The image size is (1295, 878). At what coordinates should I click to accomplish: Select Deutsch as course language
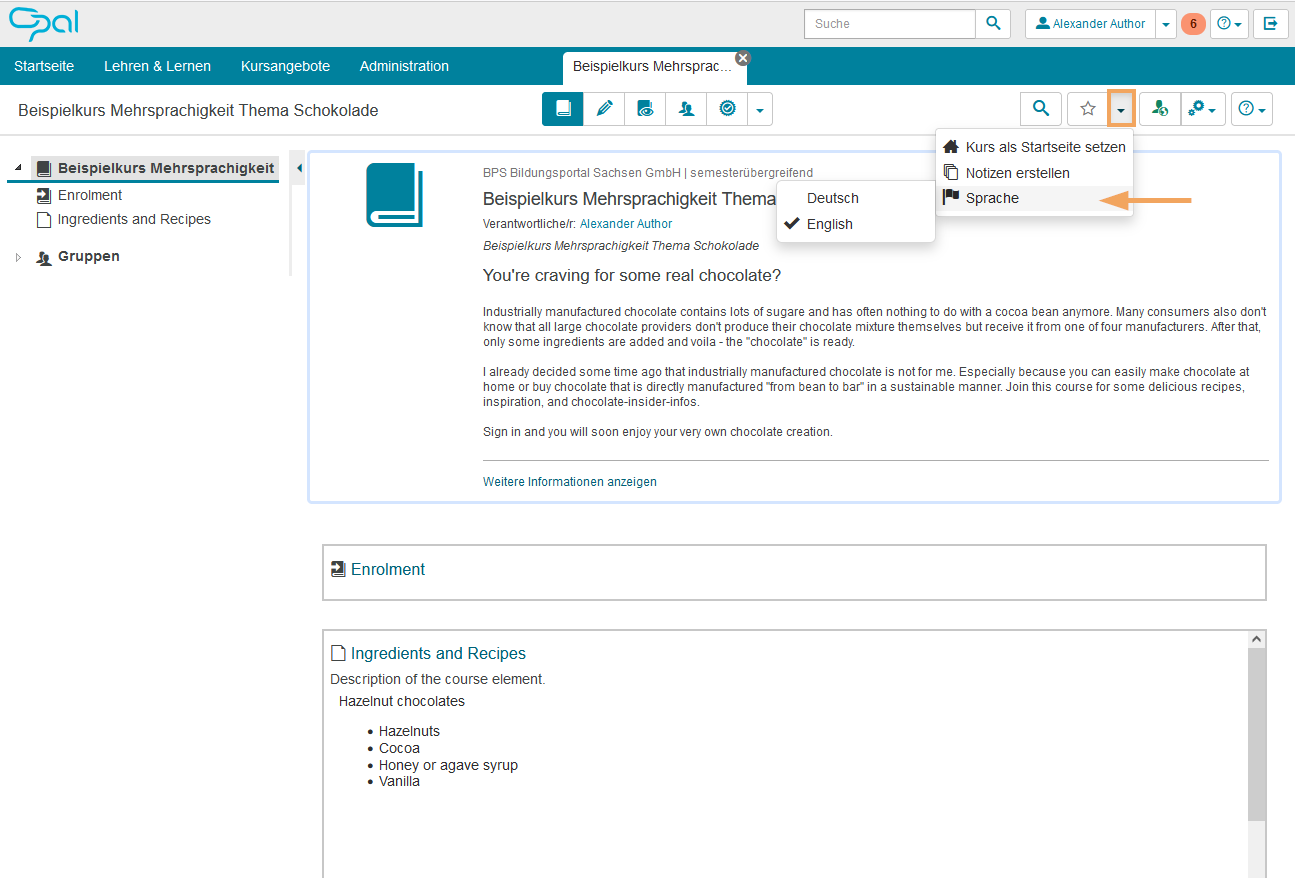[832, 198]
